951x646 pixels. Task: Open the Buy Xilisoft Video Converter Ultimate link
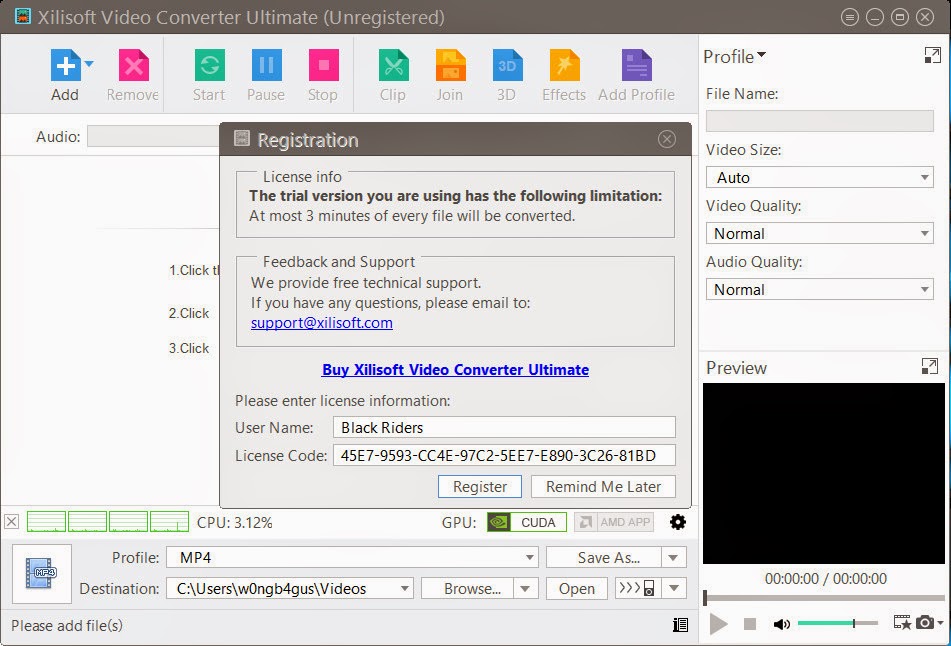454,370
